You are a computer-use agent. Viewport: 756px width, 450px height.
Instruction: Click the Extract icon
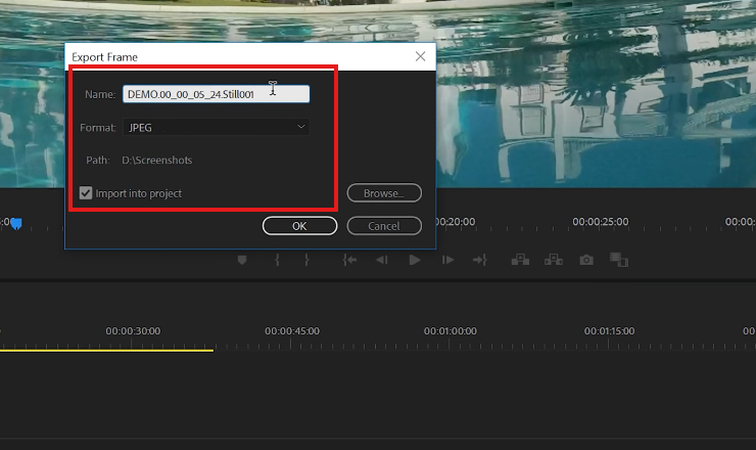point(554,260)
